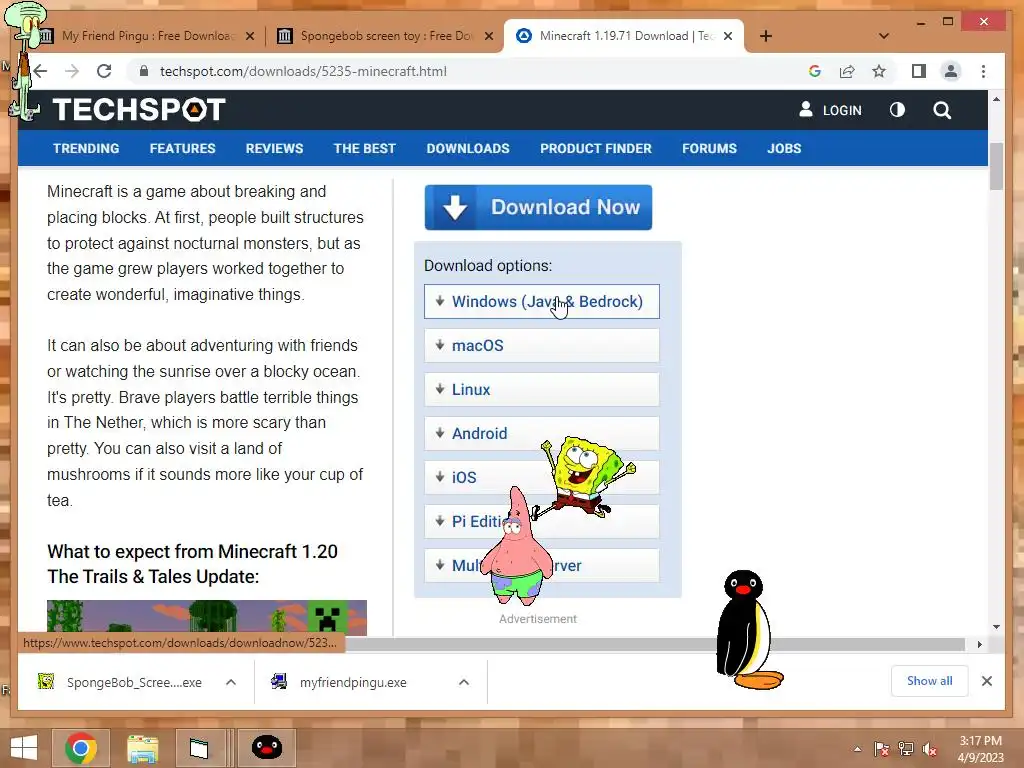Screen dimensions: 1024x768
Task: Click the muted volume tray icon
Action: [x=930, y=749]
